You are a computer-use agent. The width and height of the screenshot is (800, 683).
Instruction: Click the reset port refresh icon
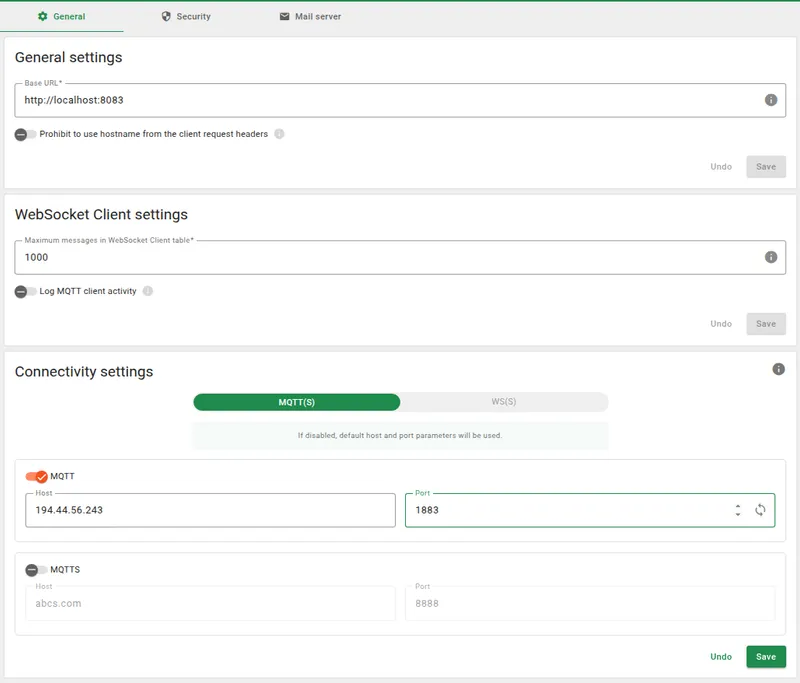(760, 510)
